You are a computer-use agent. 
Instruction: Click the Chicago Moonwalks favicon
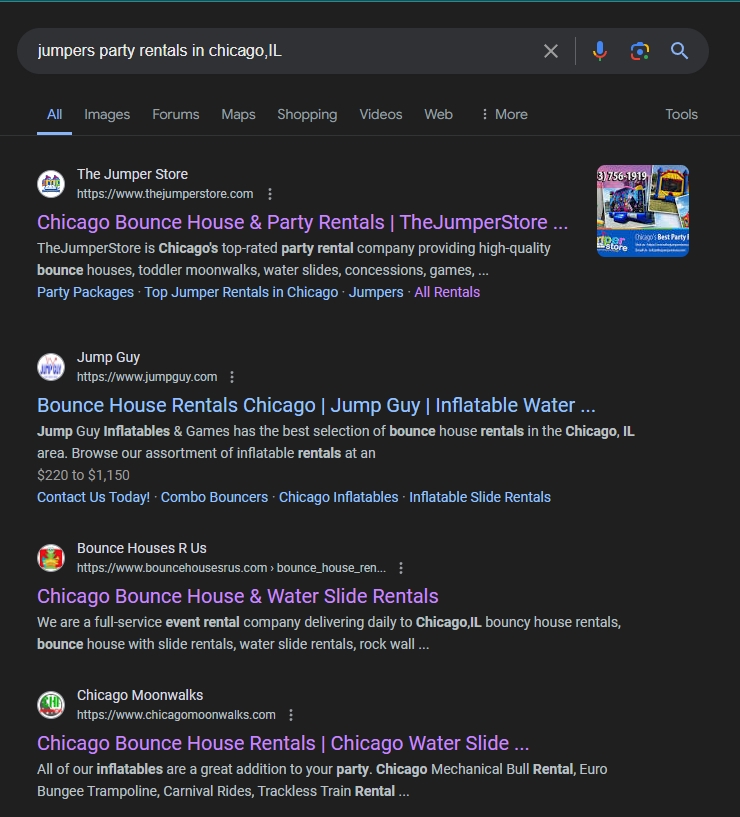pyautogui.click(x=51, y=705)
